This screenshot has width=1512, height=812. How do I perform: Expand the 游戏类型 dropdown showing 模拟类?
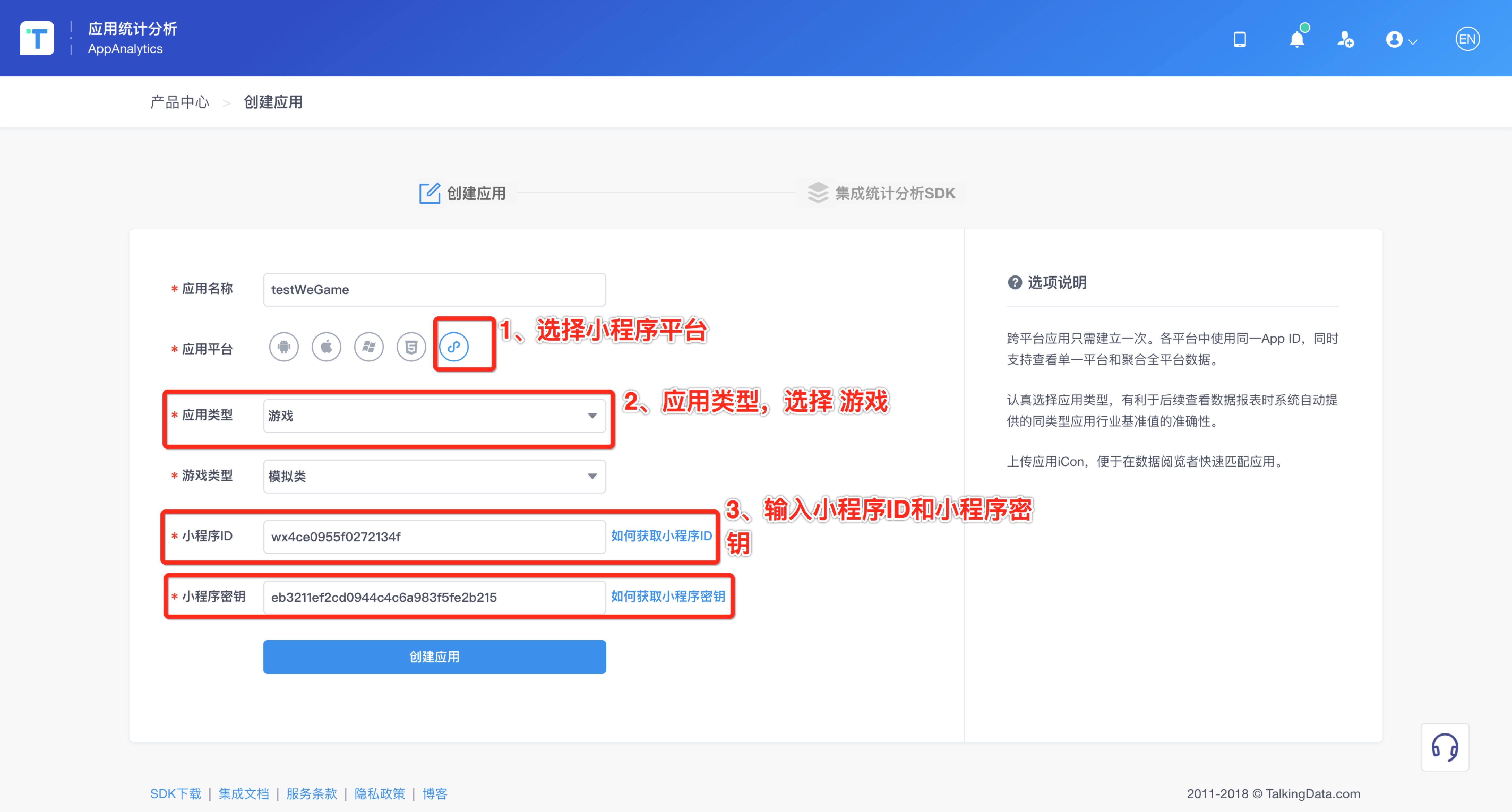click(x=434, y=476)
